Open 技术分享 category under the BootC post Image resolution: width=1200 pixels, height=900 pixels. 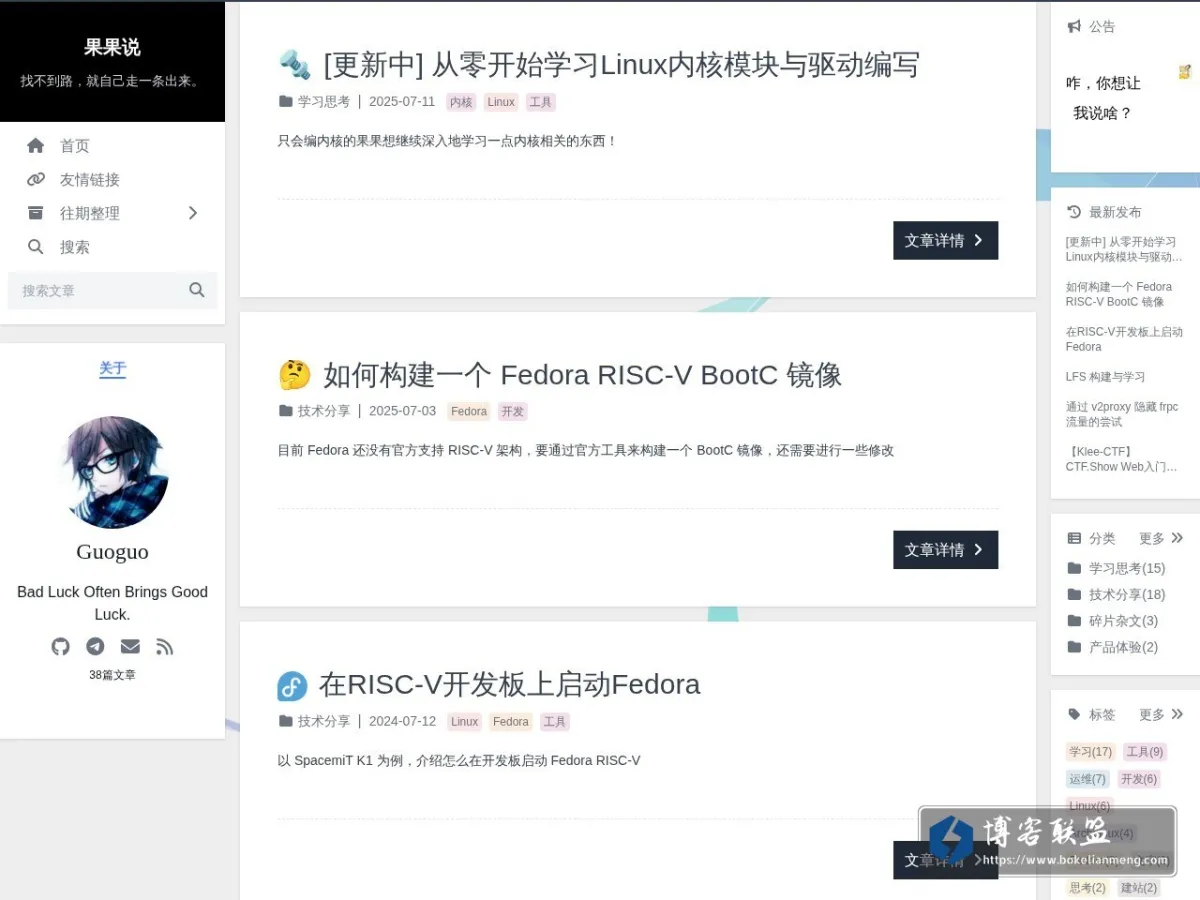point(323,411)
